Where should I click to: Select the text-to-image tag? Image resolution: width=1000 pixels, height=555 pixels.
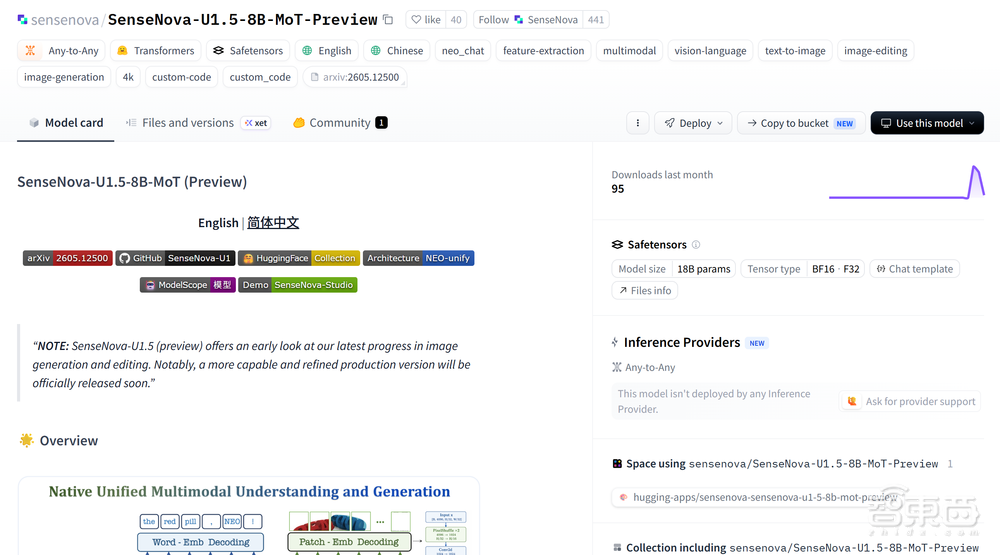[x=795, y=50]
